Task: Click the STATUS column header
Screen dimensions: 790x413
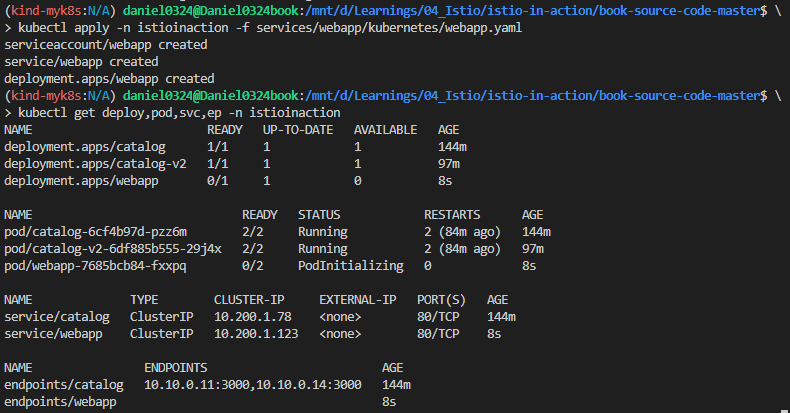Action: pos(319,215)
